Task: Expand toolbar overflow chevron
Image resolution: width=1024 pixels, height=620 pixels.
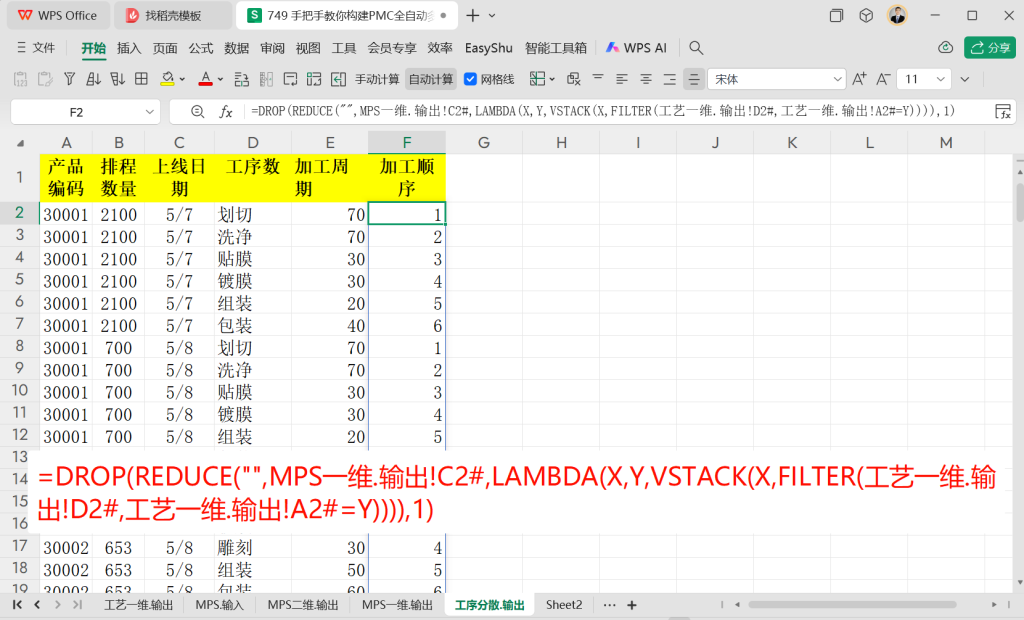Action: point(965,80)
